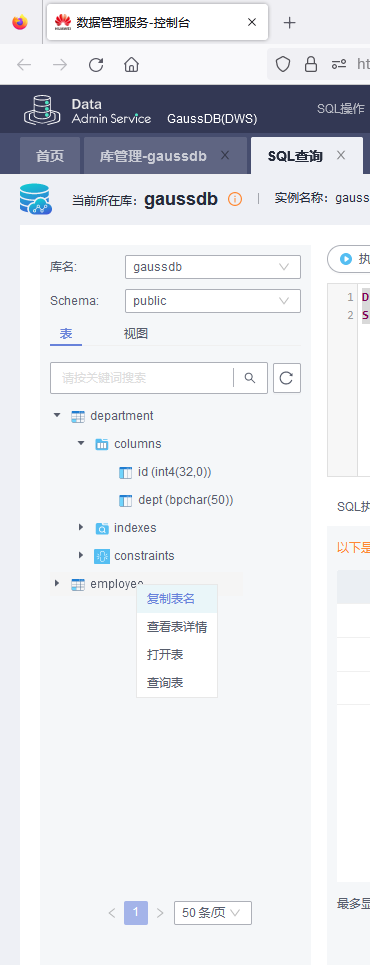Close the SQL查询 tab
The image size is (370, 965).
[x=341, y=155]
